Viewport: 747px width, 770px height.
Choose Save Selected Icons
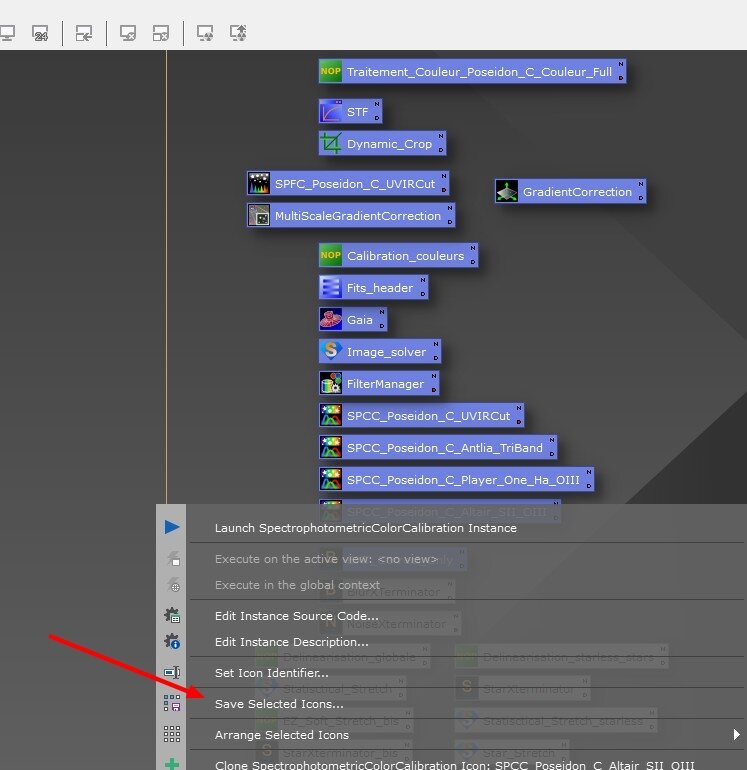click(x=279, y=704)
